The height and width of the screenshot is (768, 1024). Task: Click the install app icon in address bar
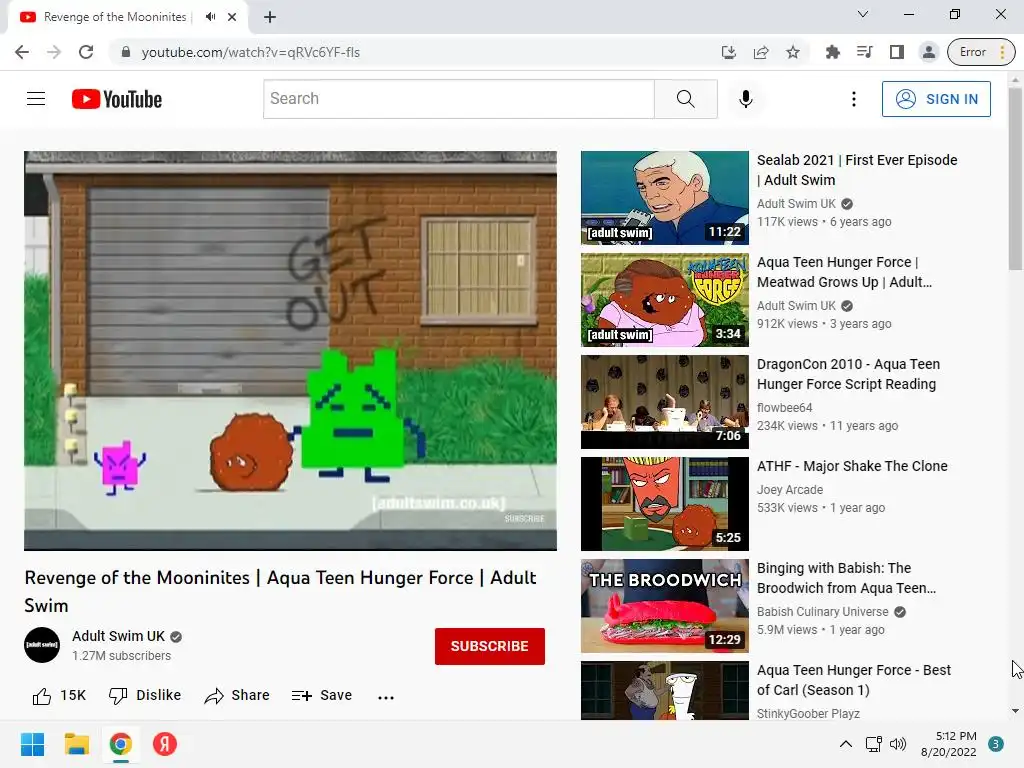tap(729, 52)
